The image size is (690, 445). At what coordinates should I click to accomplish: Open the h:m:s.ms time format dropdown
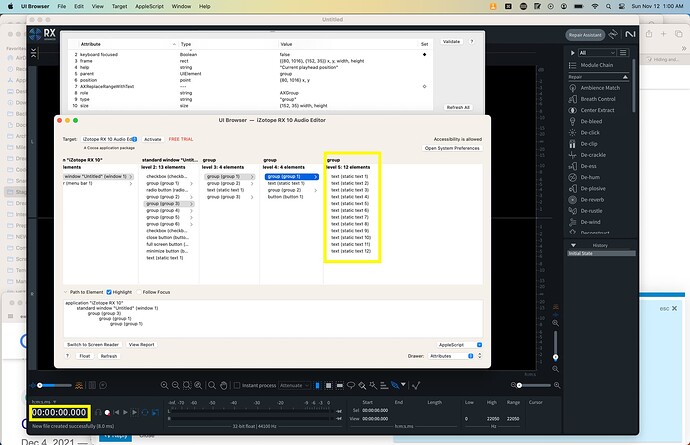[44, 402]
